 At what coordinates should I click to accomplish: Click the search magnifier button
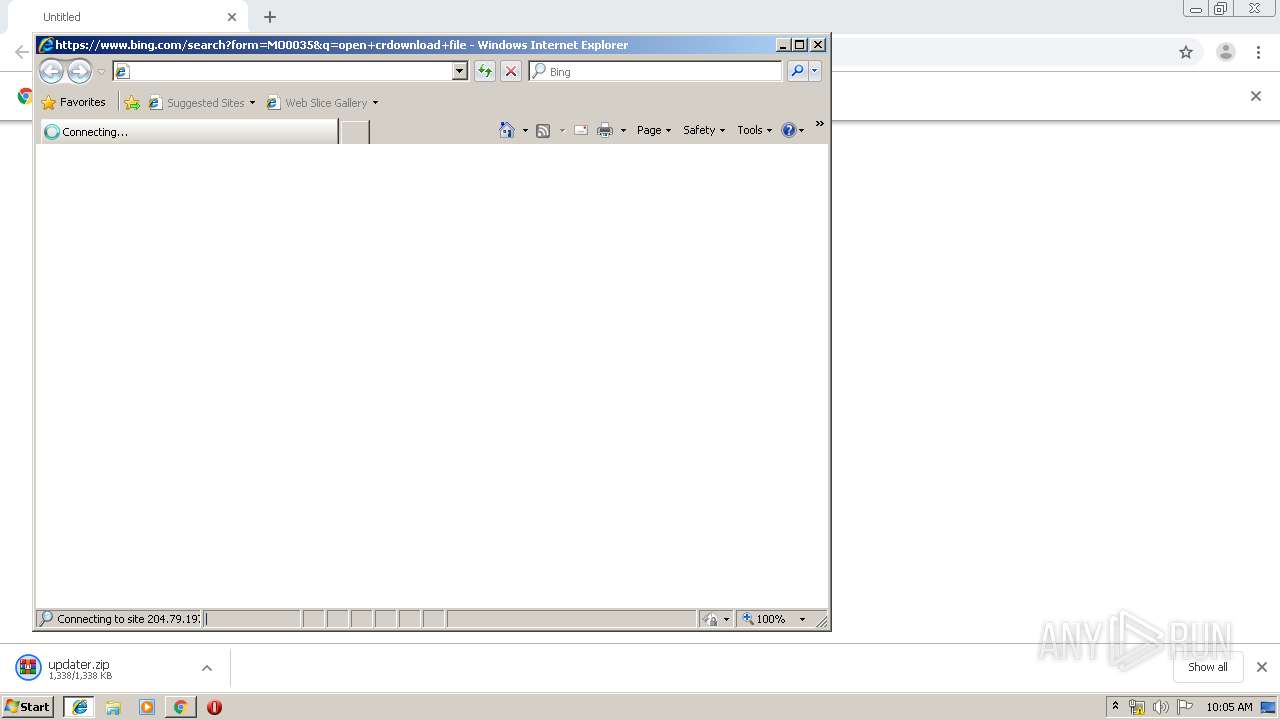(x=797, y=71)
